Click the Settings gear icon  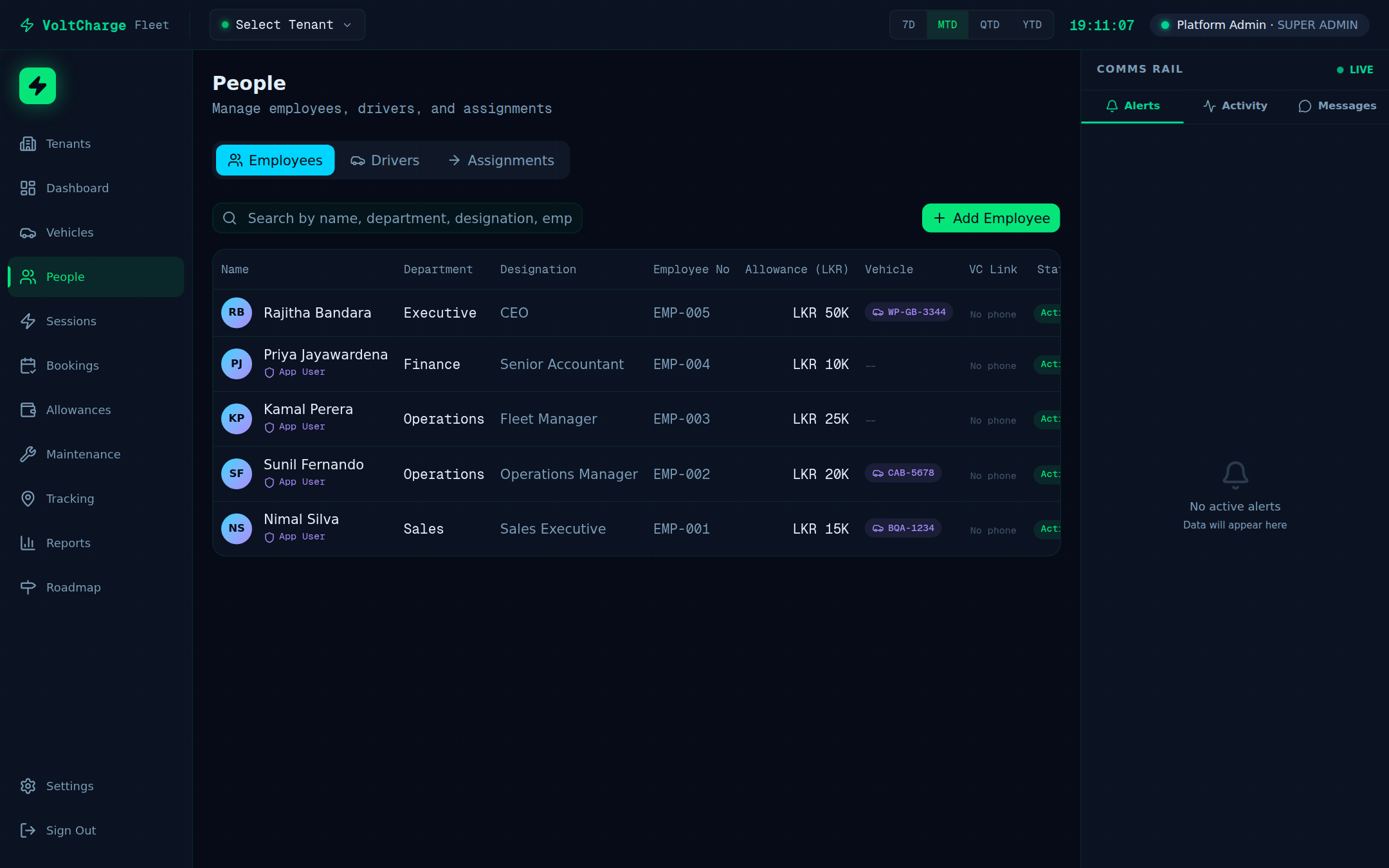coord(28,786)
